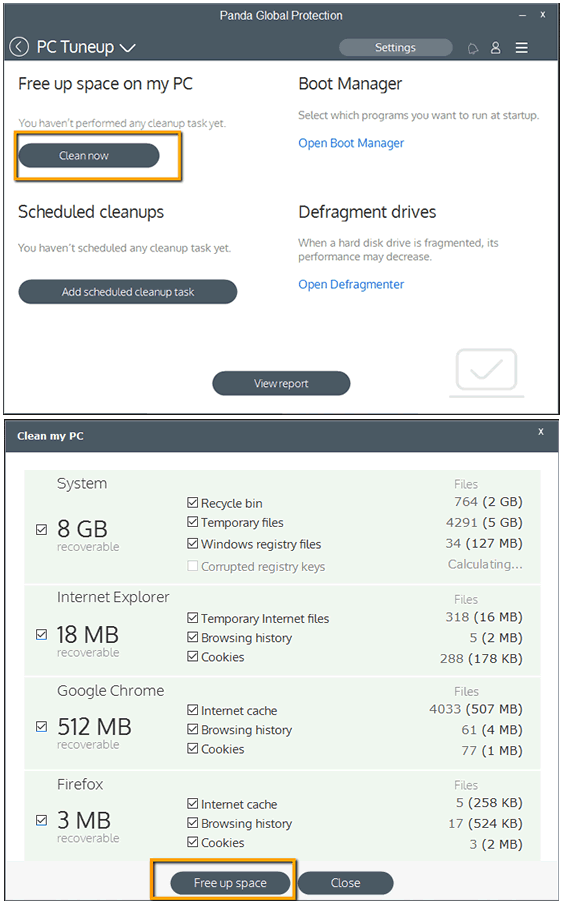Click the 764 (2 GB) Recycle bin value

tap(488, 502)
